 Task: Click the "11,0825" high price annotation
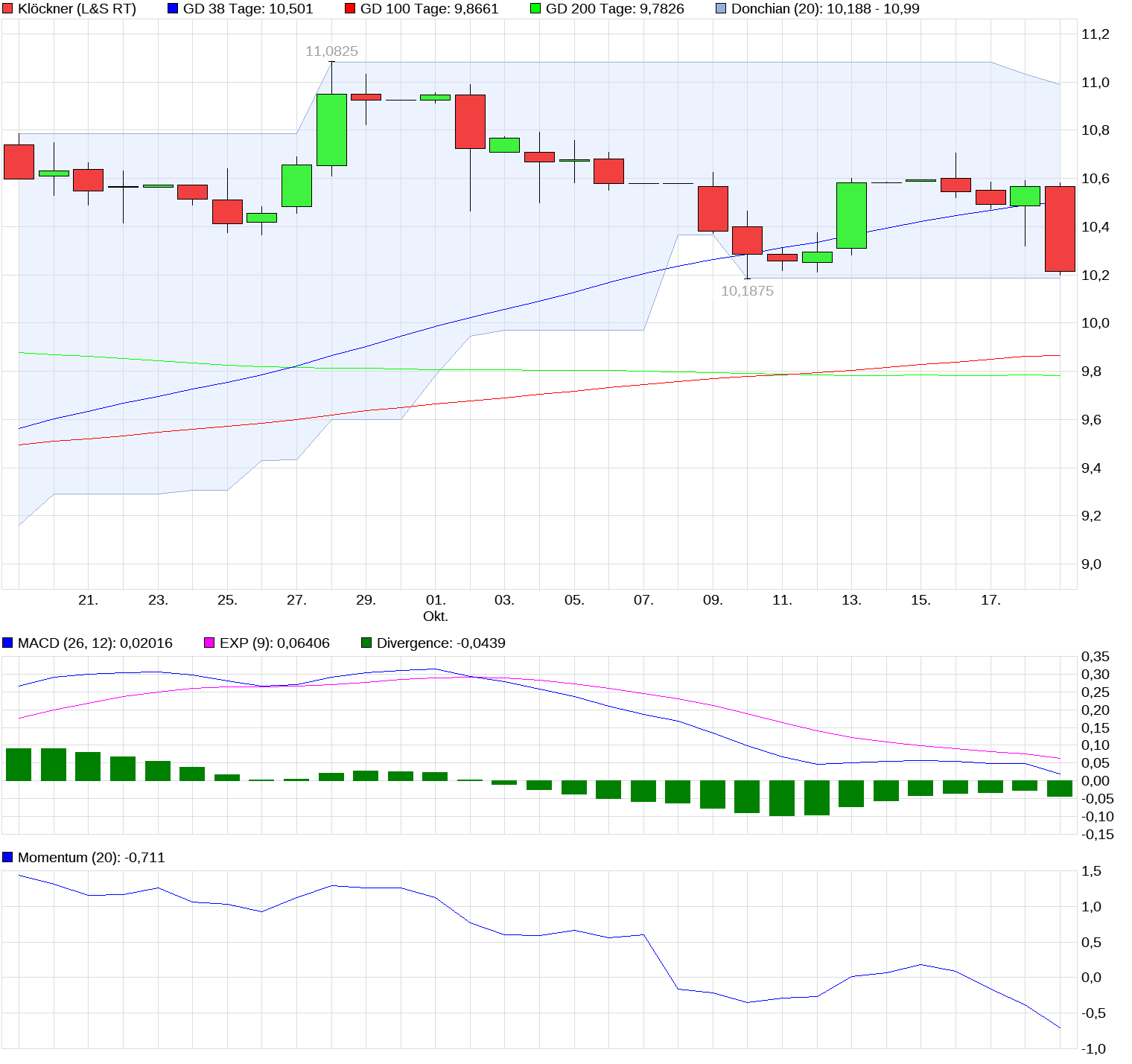(x=332, y=51)
